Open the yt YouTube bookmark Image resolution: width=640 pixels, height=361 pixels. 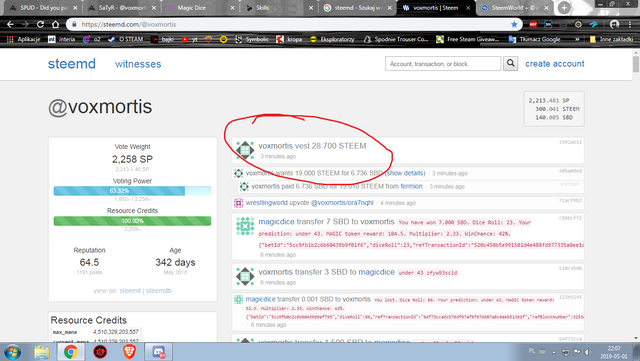(189, 39)
